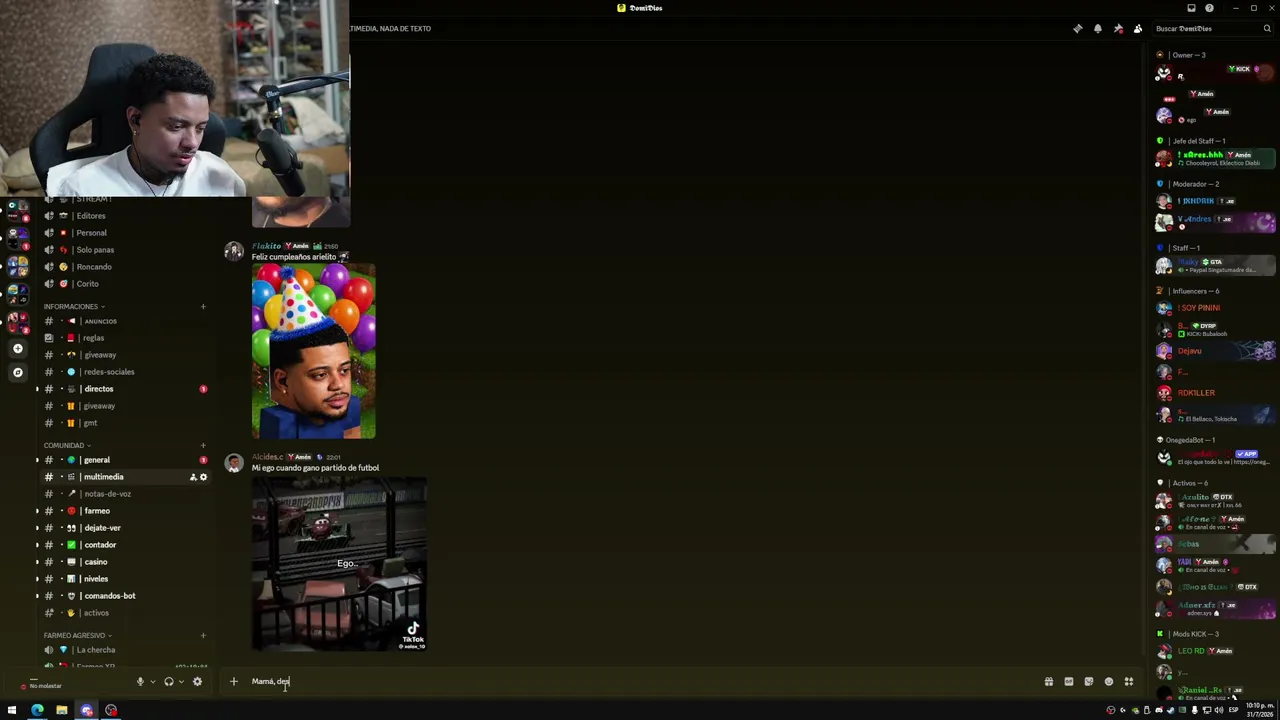Screen dimensions: 1280x720
Task: Open the Windows Start menu
Action: (x=12, y=711)
